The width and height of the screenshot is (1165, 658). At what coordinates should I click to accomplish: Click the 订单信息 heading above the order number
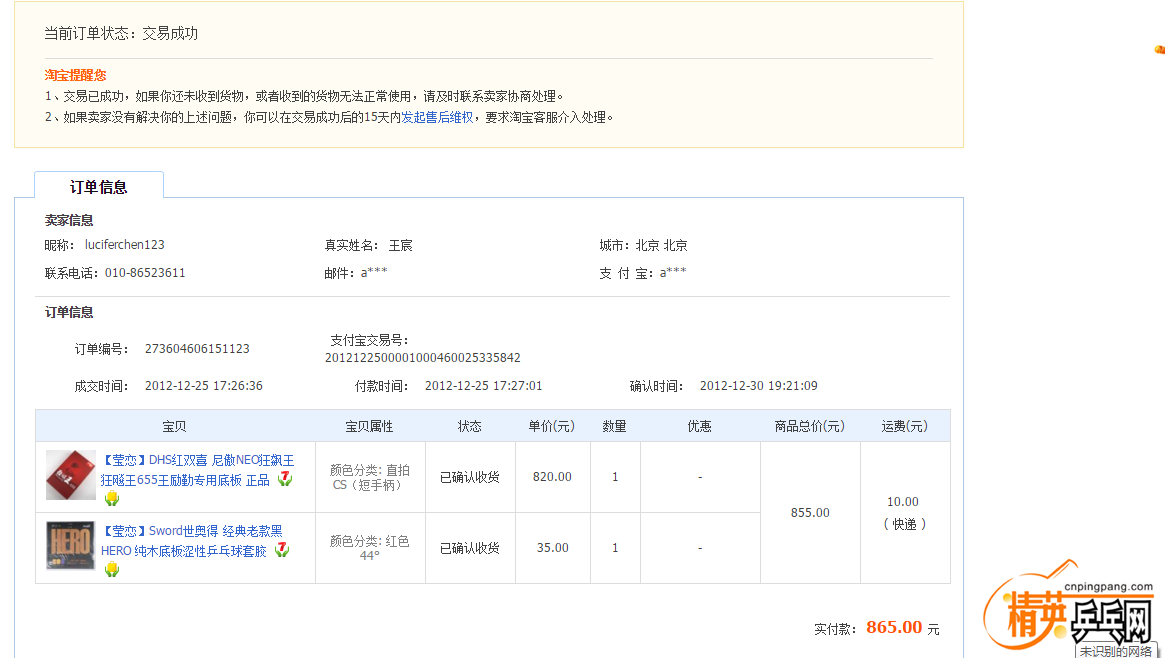pos(68,312)
